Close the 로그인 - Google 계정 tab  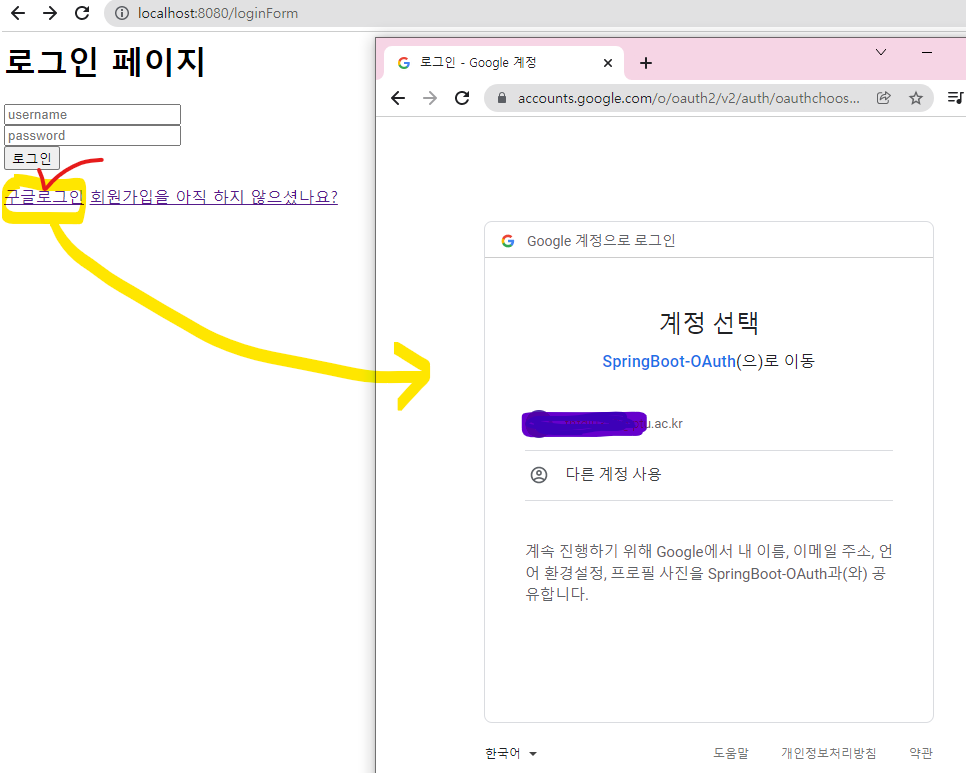607,63
